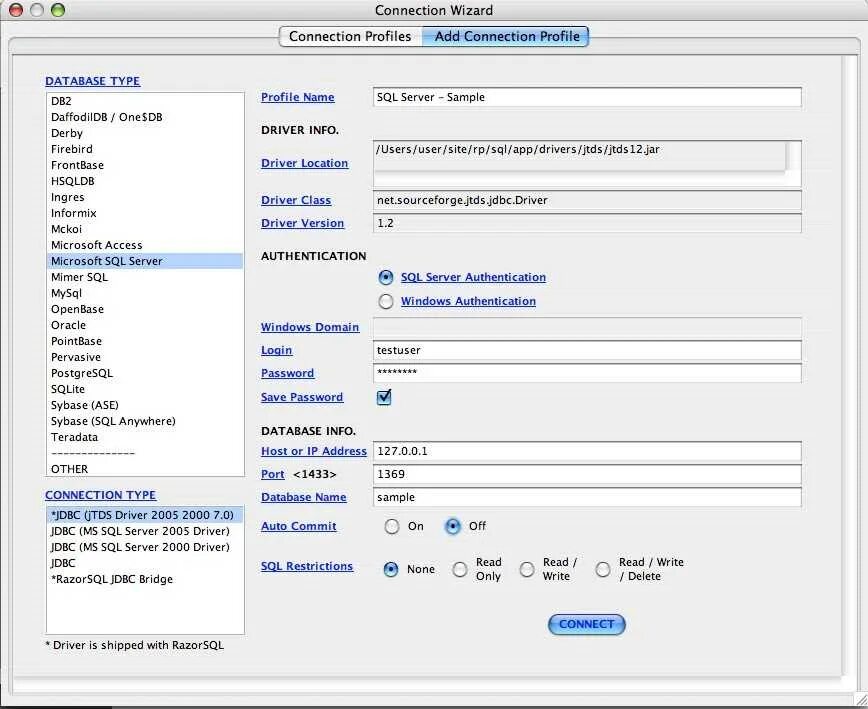Click the Windows Domain field
The width and height of the screenshot is (868, 709).
587,328
